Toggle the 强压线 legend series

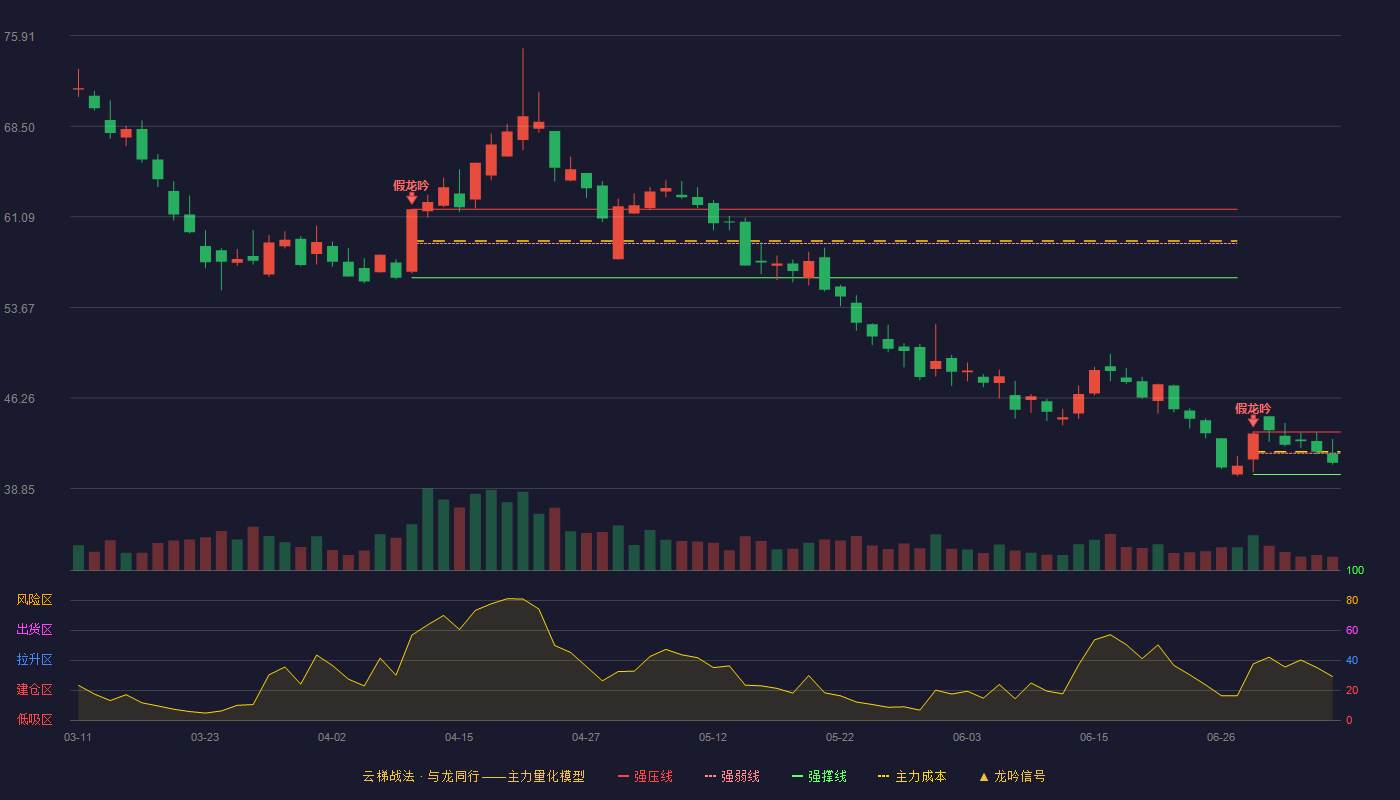[646, 776]
